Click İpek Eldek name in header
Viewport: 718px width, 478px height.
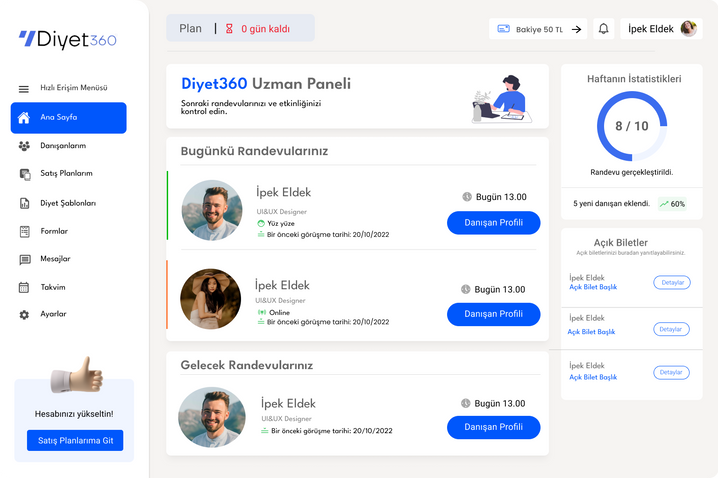point(651,29)
